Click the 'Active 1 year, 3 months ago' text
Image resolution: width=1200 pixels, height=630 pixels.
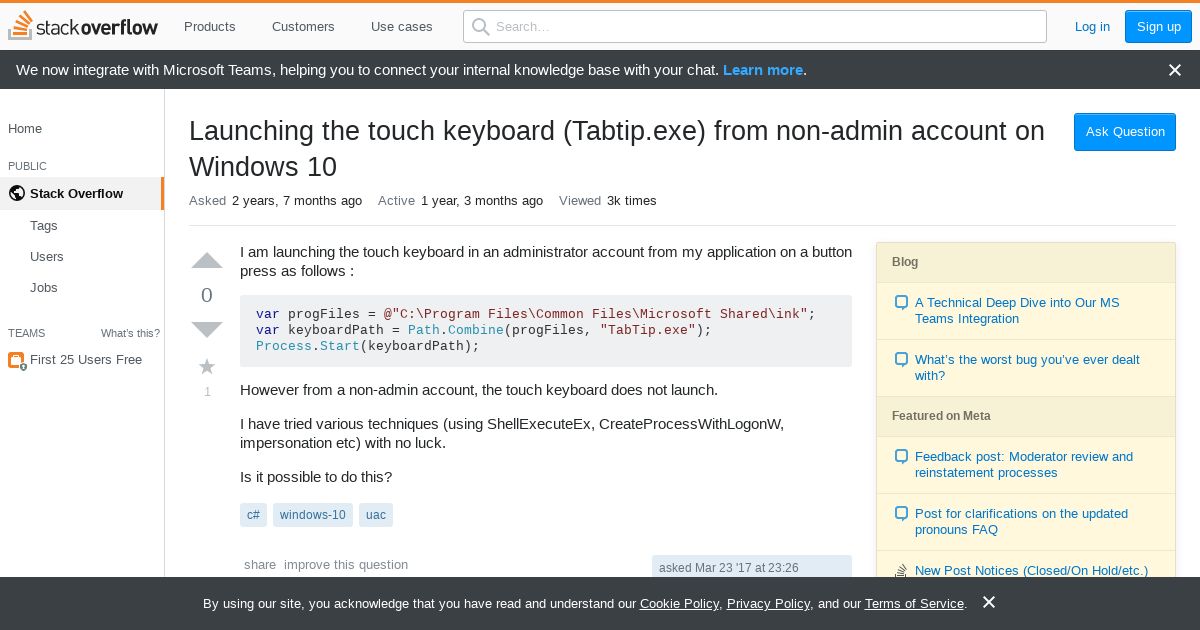(460, 201)
